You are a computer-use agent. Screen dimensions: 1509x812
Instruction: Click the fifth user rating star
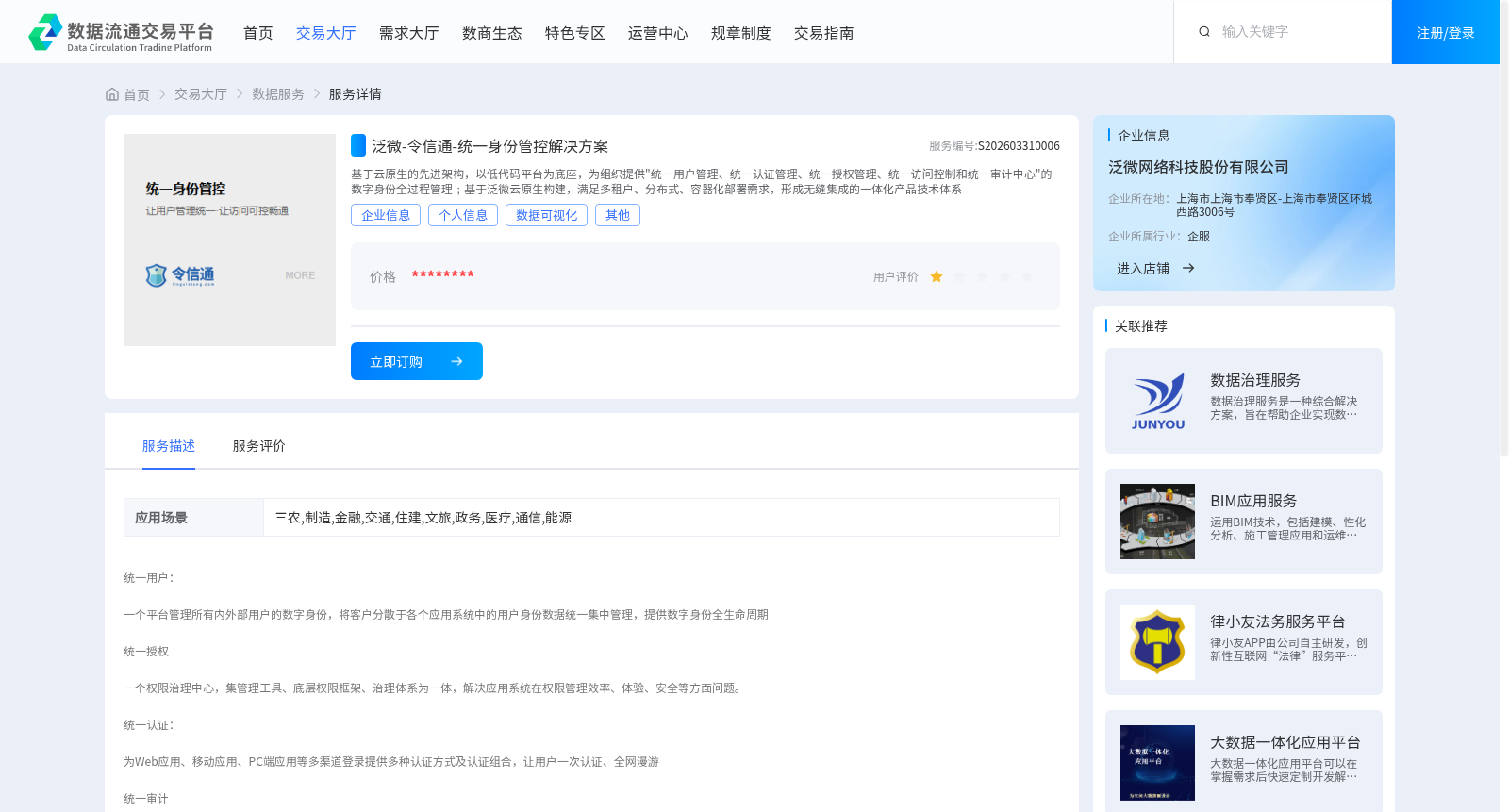(x=1027, y=276)
